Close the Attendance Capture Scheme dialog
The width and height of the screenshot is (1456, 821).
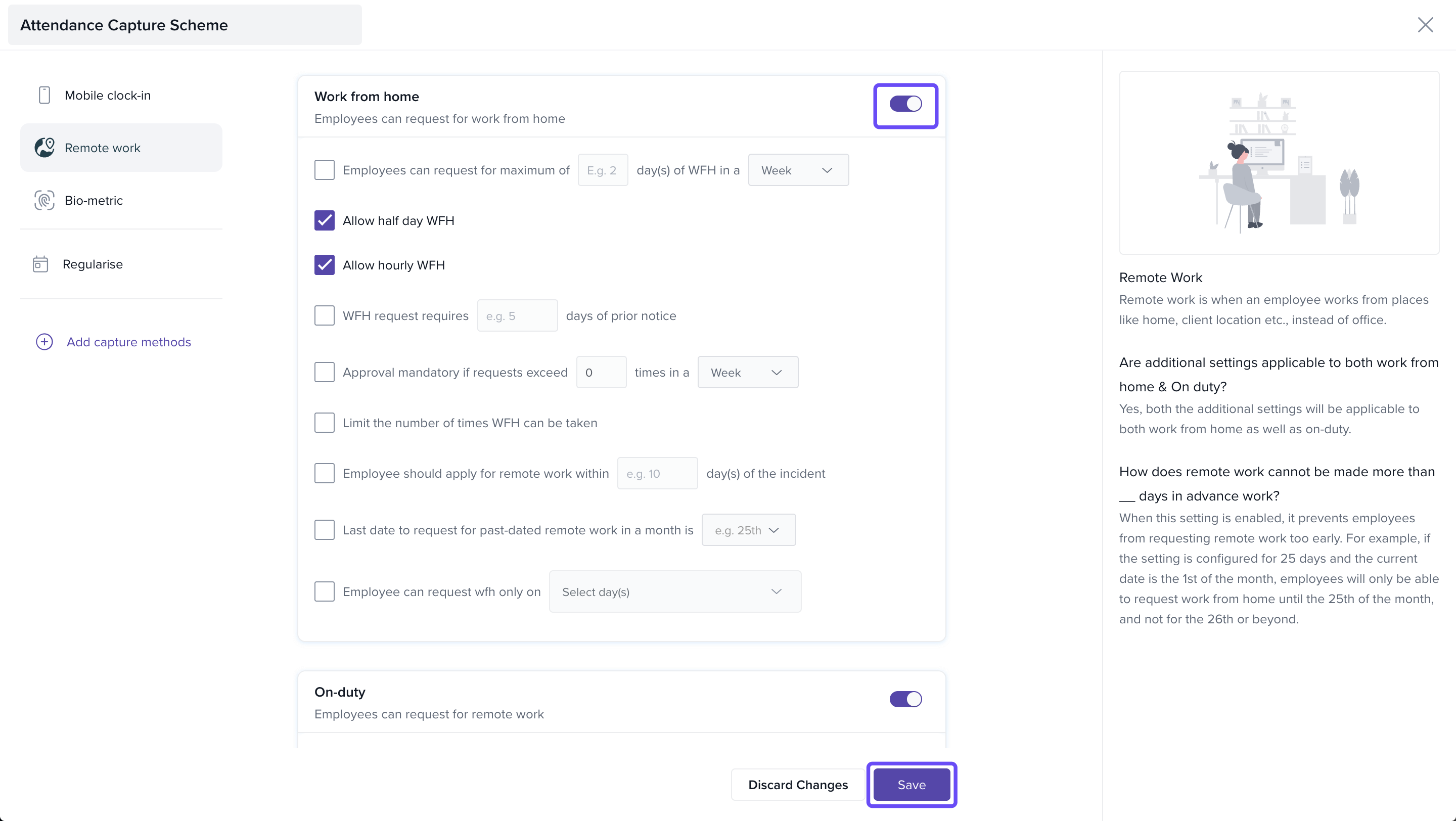tap(1425, 25)
